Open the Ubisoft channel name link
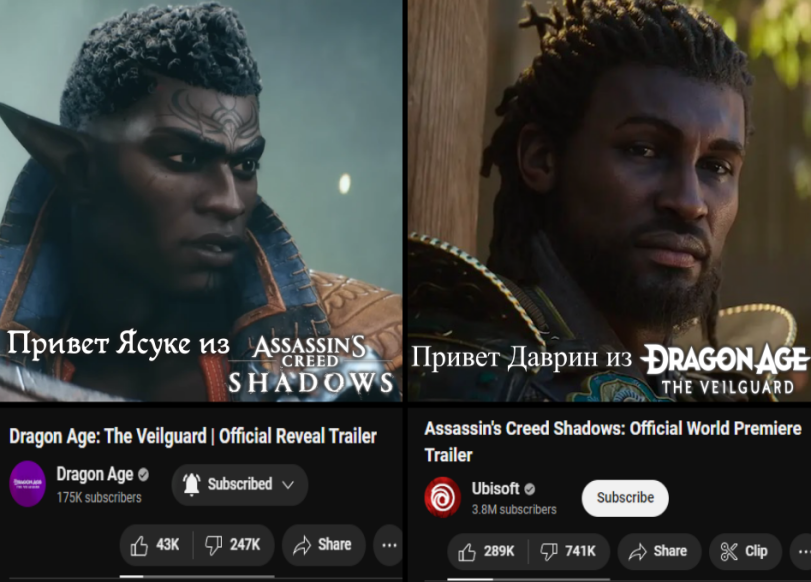This screenshot has height=582, width=811. (495, 488)
